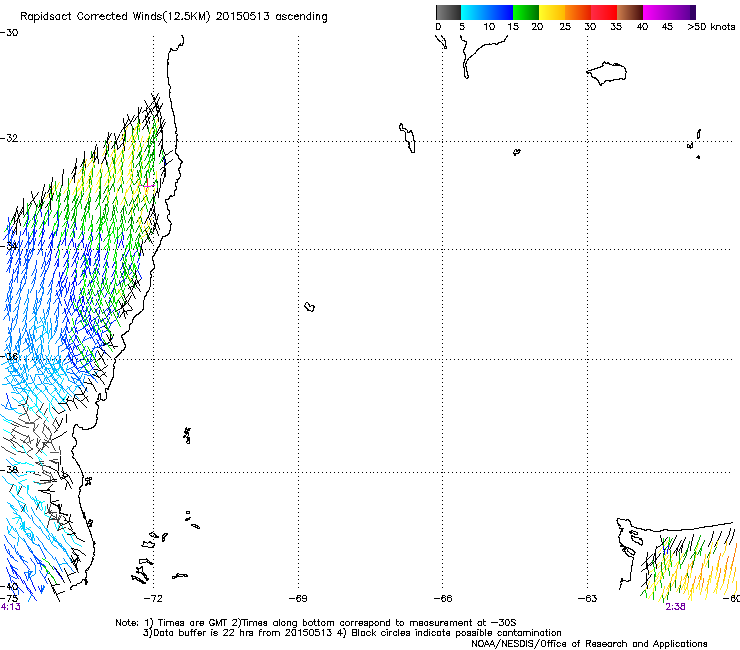Click the purple "4:13" swath time label

pyautogui.click(x=10, y=607)
